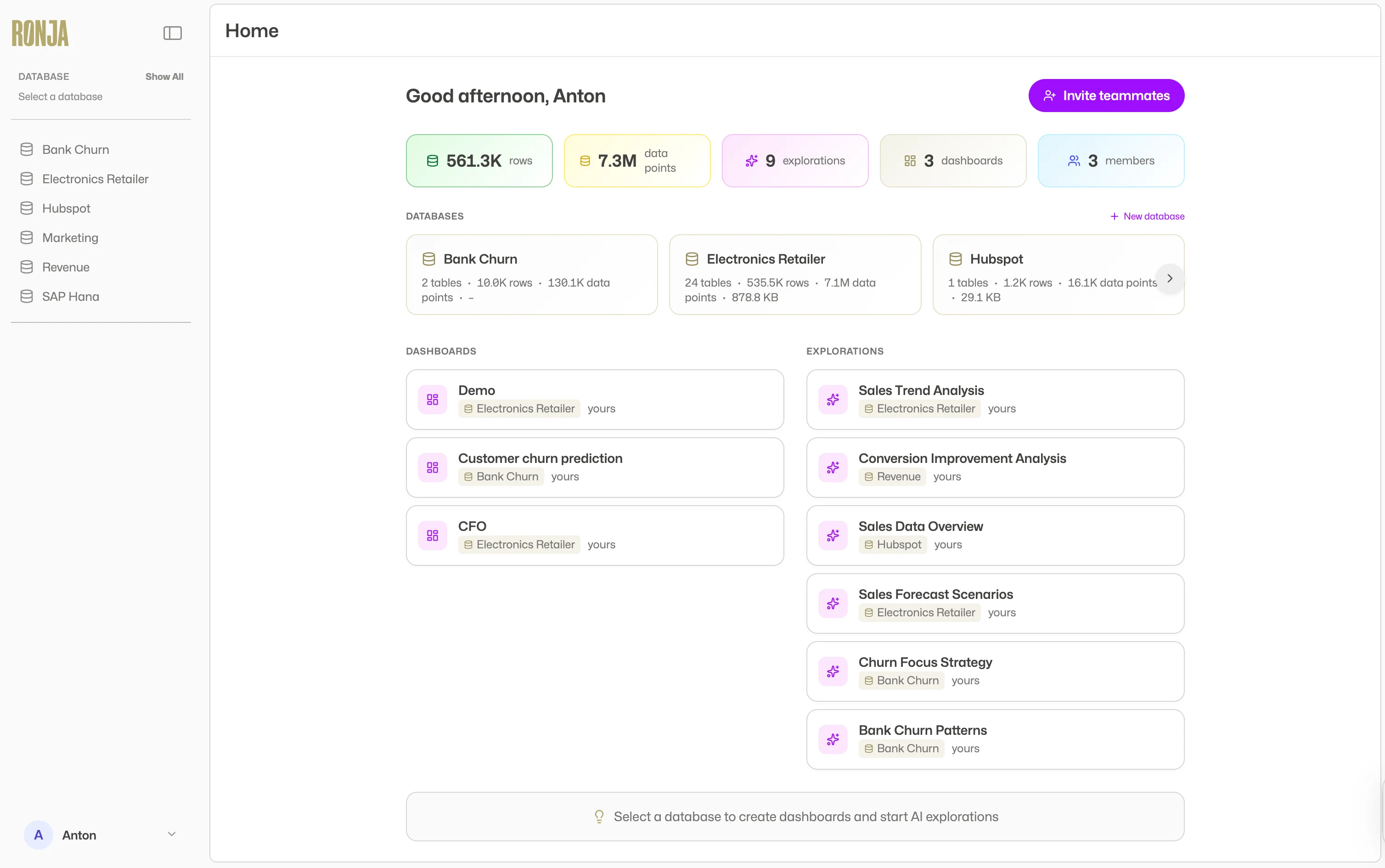Click the Show All databases link
This screenshot has width=1385, height=868.
click(164, 76)
